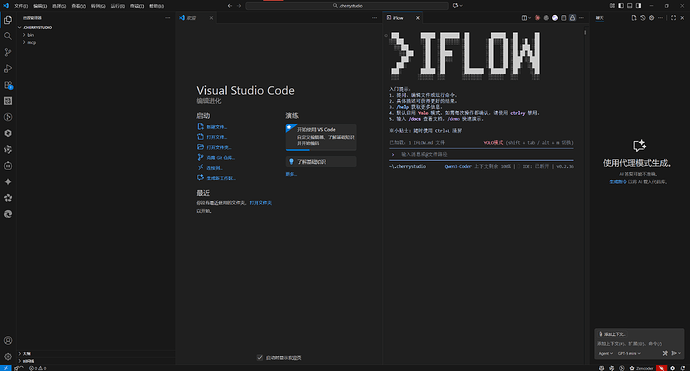Open the Explorer panel more actions menu

[168, 18]
